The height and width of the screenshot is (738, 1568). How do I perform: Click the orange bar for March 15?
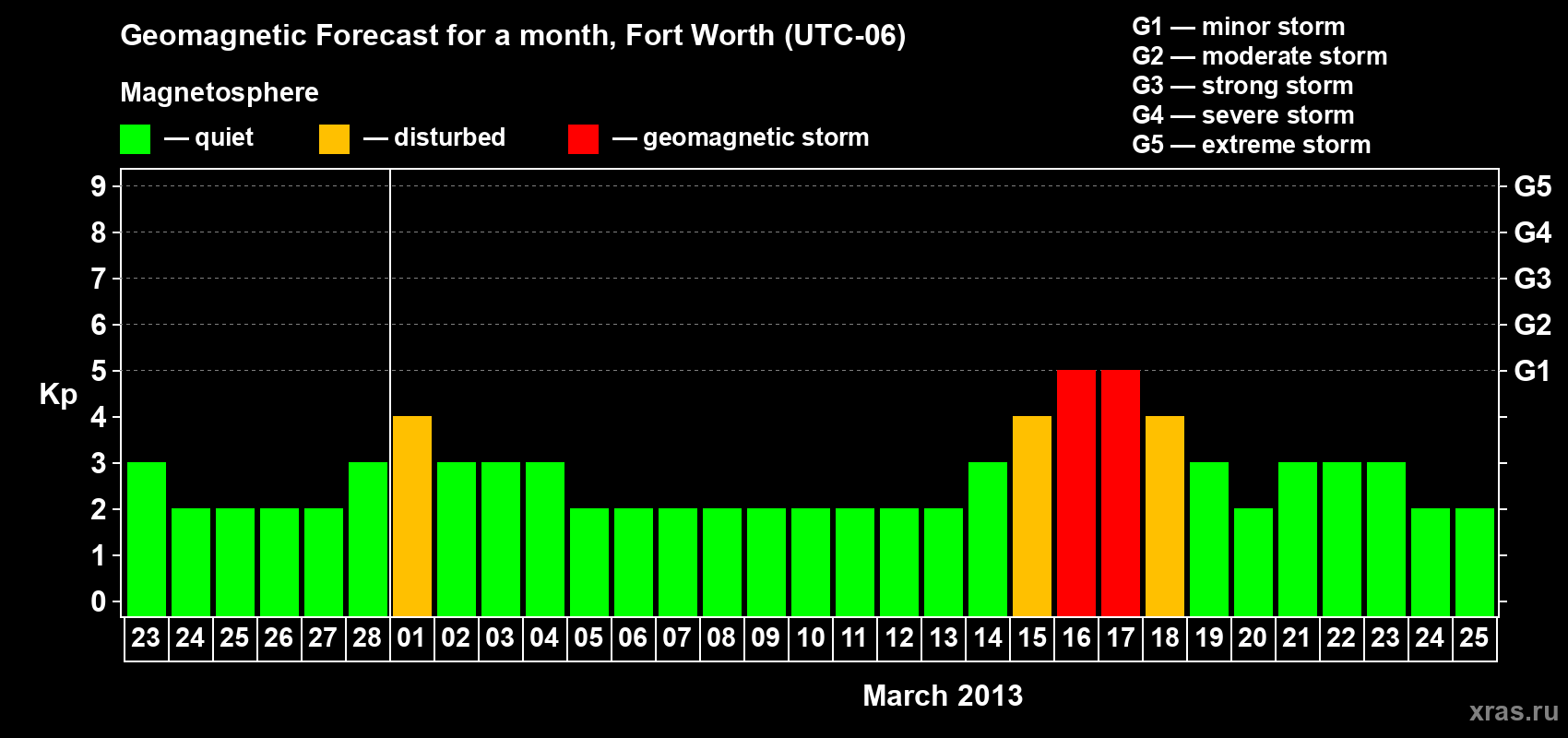tap(1032, 516)
